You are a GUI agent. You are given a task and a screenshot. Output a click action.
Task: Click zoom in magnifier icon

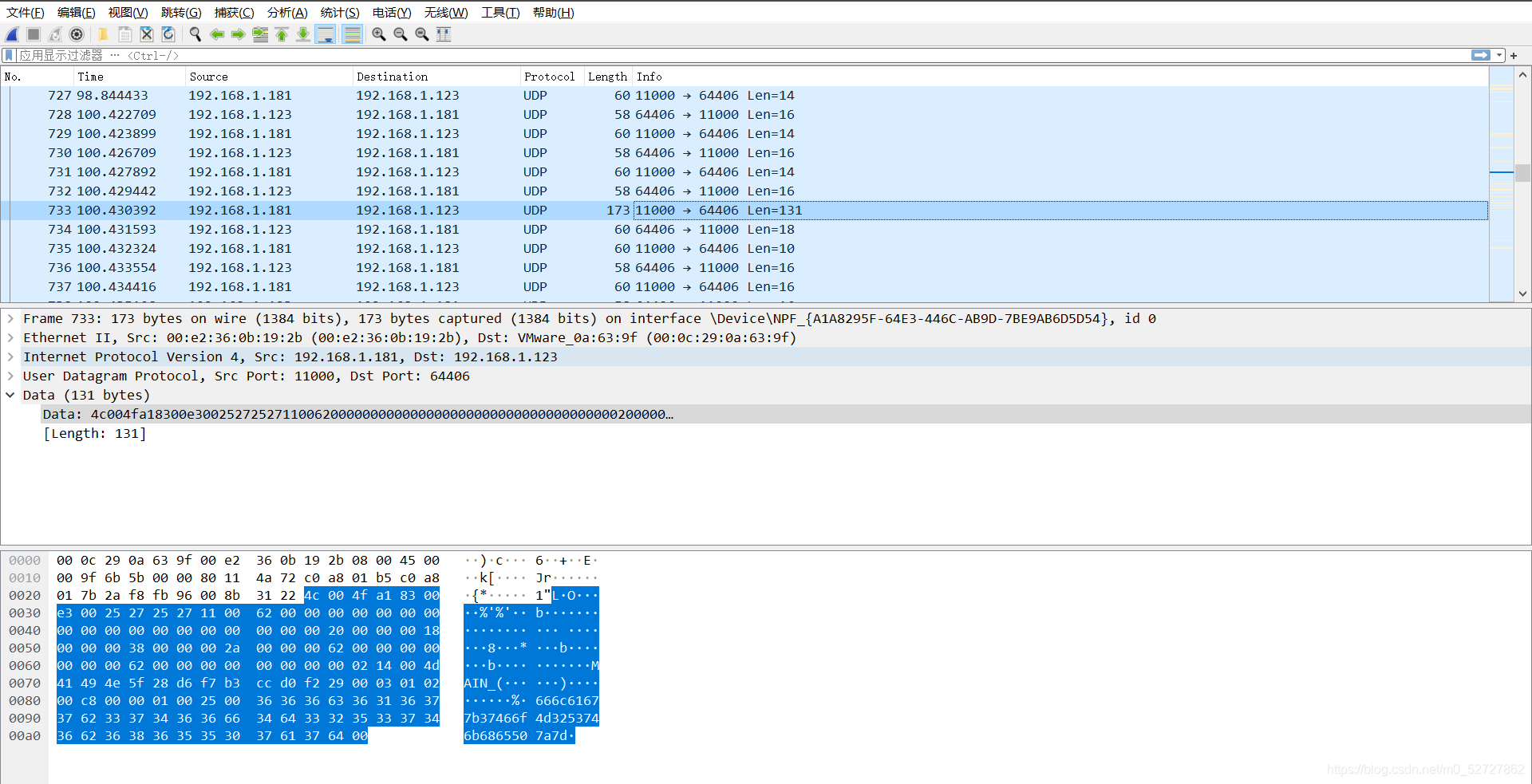coord(379,34)
